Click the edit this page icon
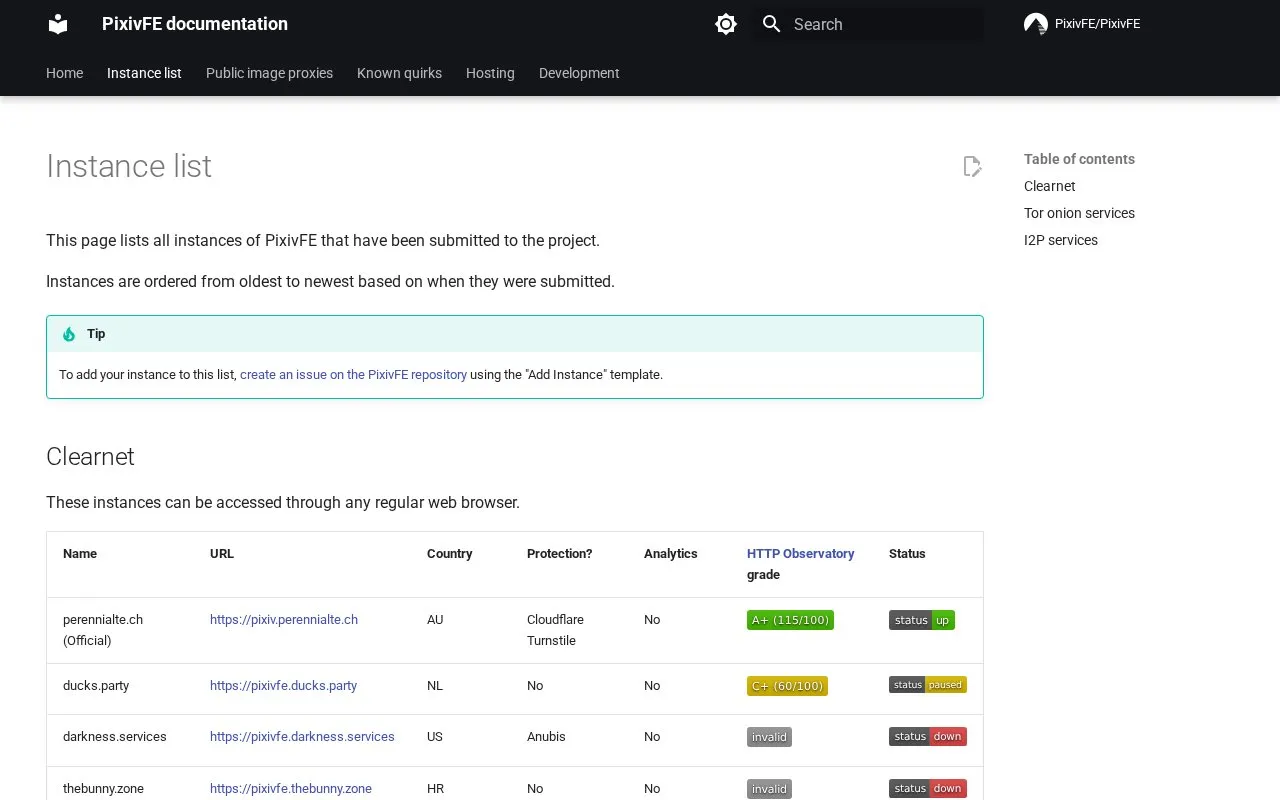This screenshot has height=800, width=1280. click(x=972, y=166)
